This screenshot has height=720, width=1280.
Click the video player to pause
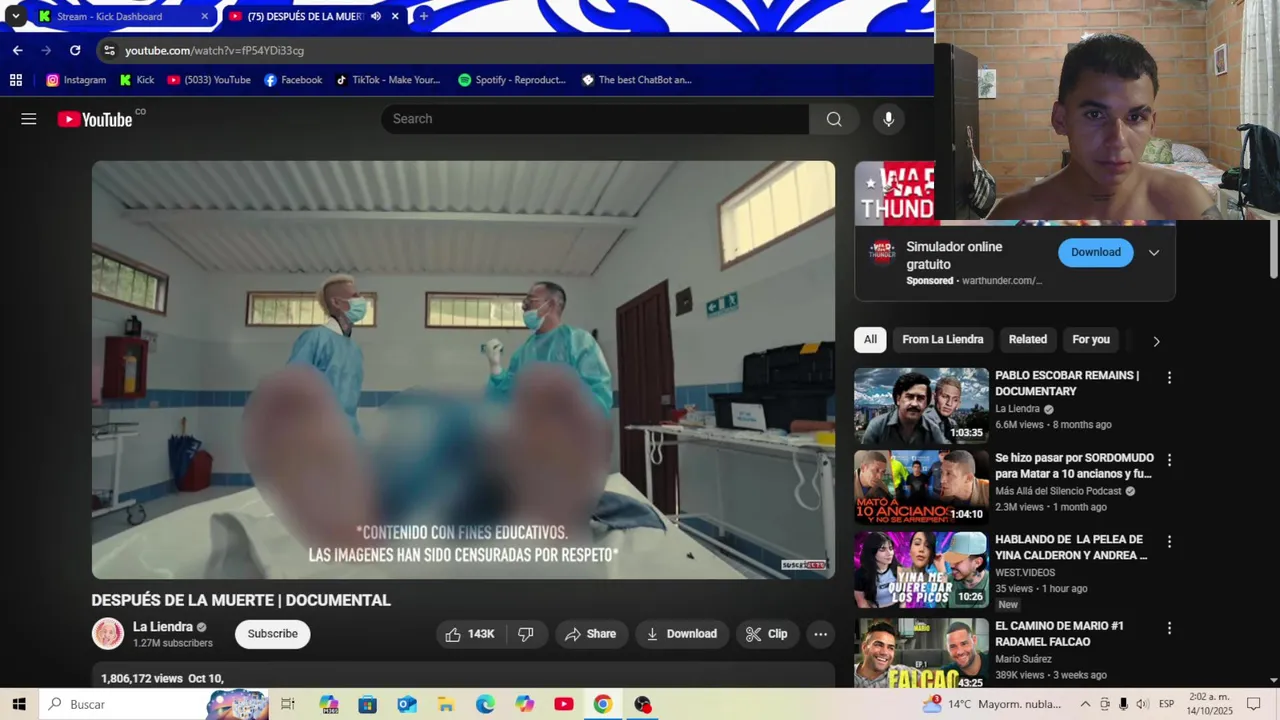[463, 370]
